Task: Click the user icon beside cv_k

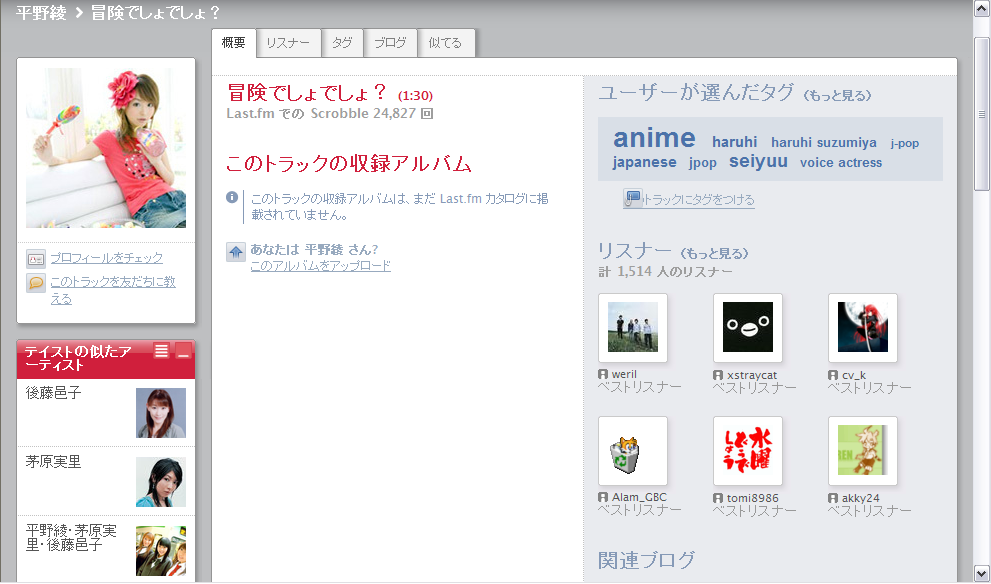Action: click(x=833, y=375)
